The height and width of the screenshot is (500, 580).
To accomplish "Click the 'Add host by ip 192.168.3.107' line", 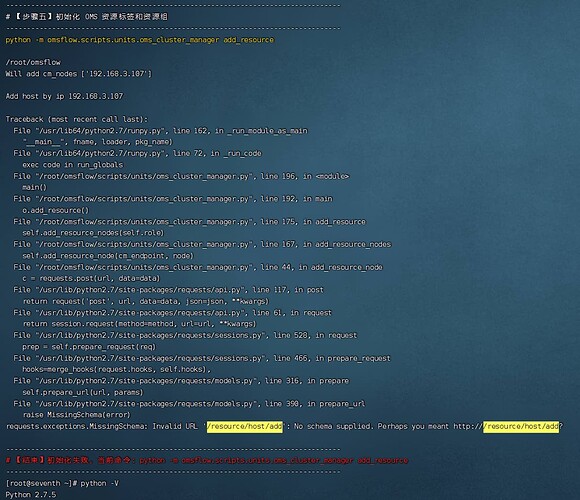I will (x=64, y=97).
